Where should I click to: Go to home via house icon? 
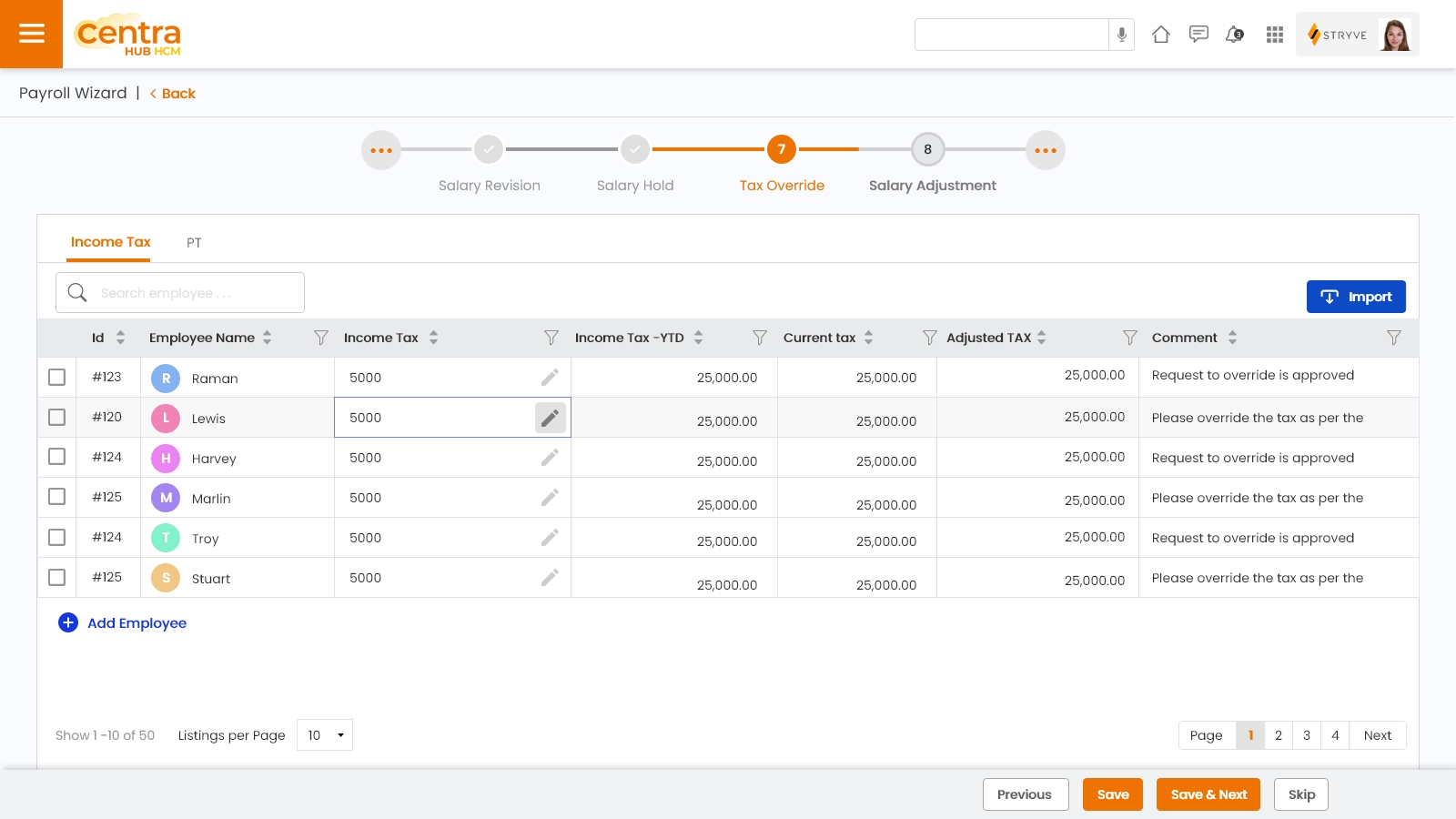pyautogui.click(x=1160, y=35)
